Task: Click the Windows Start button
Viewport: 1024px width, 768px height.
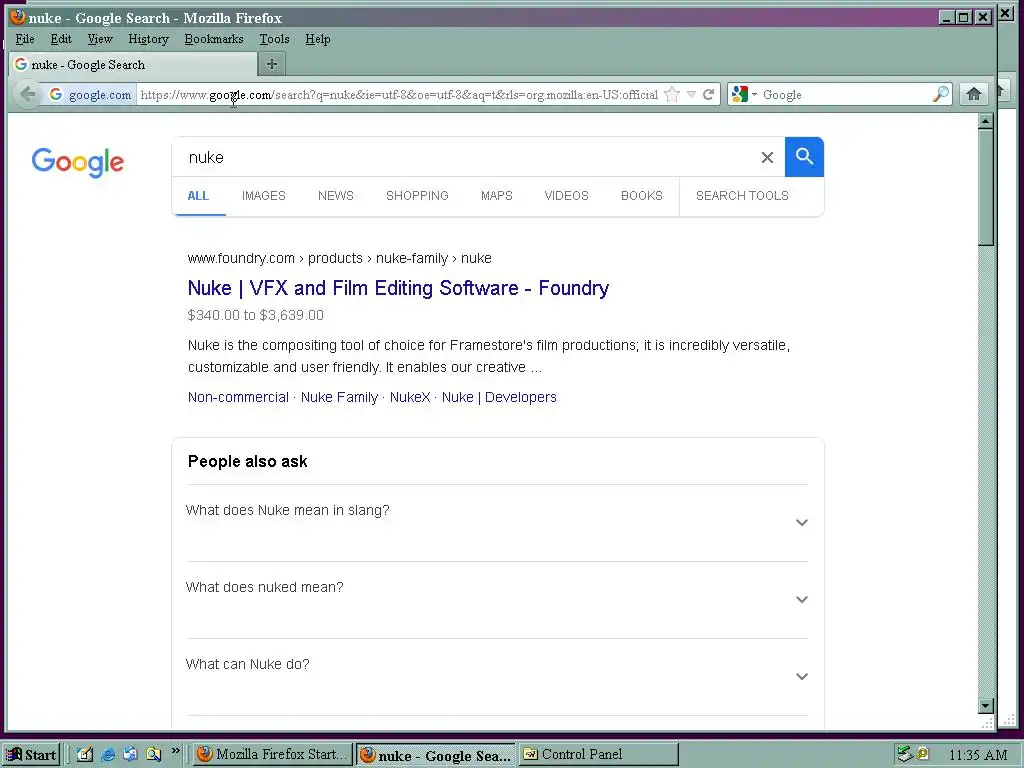Action: [31, 755]
